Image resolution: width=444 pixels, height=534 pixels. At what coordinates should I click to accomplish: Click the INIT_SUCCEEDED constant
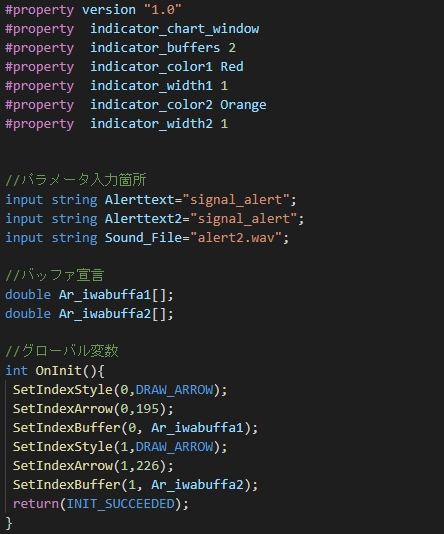click(x=120, y=504)
